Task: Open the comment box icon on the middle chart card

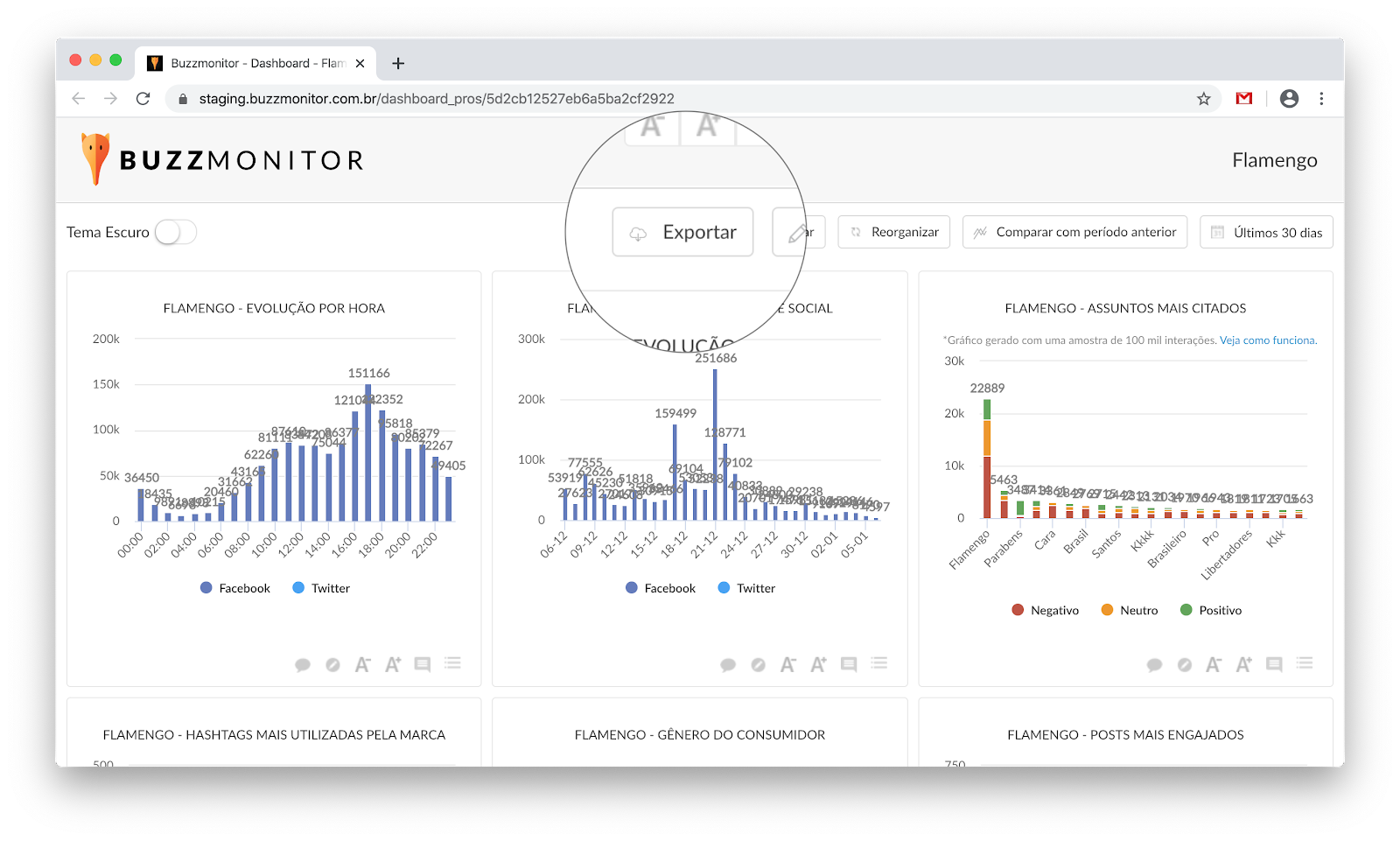Action: (849, 665)
